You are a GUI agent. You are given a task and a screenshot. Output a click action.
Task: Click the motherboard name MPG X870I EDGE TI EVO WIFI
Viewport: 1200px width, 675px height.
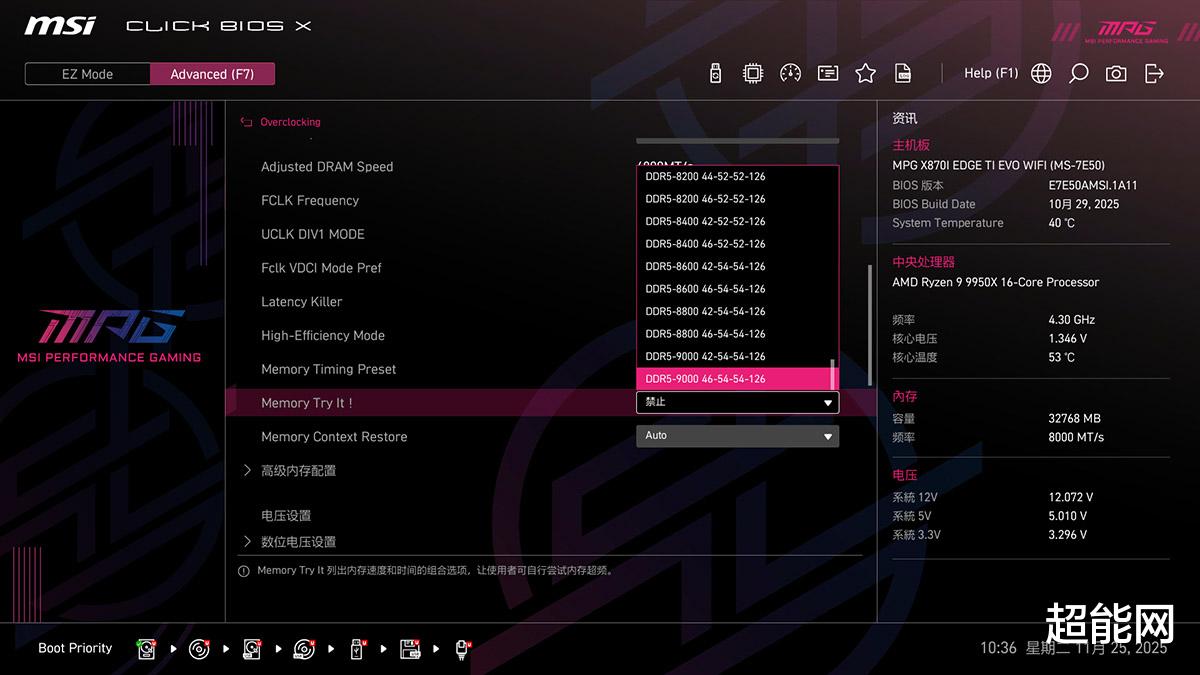(x=998, y=166)
